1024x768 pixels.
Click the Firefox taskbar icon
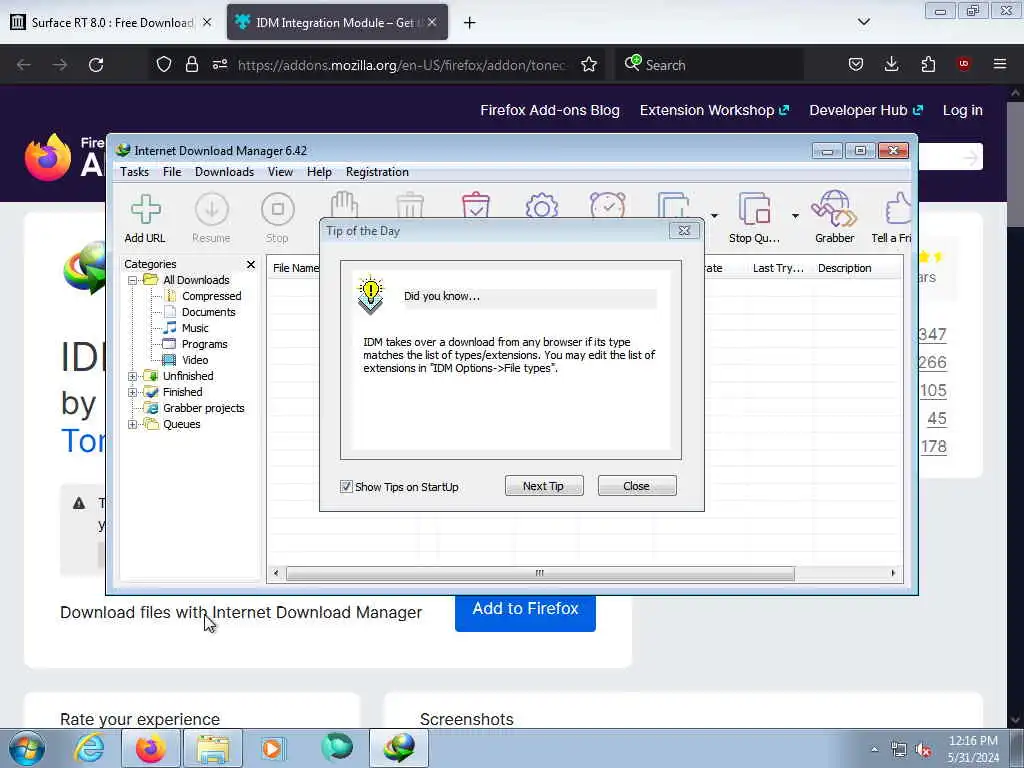(151, 748)
